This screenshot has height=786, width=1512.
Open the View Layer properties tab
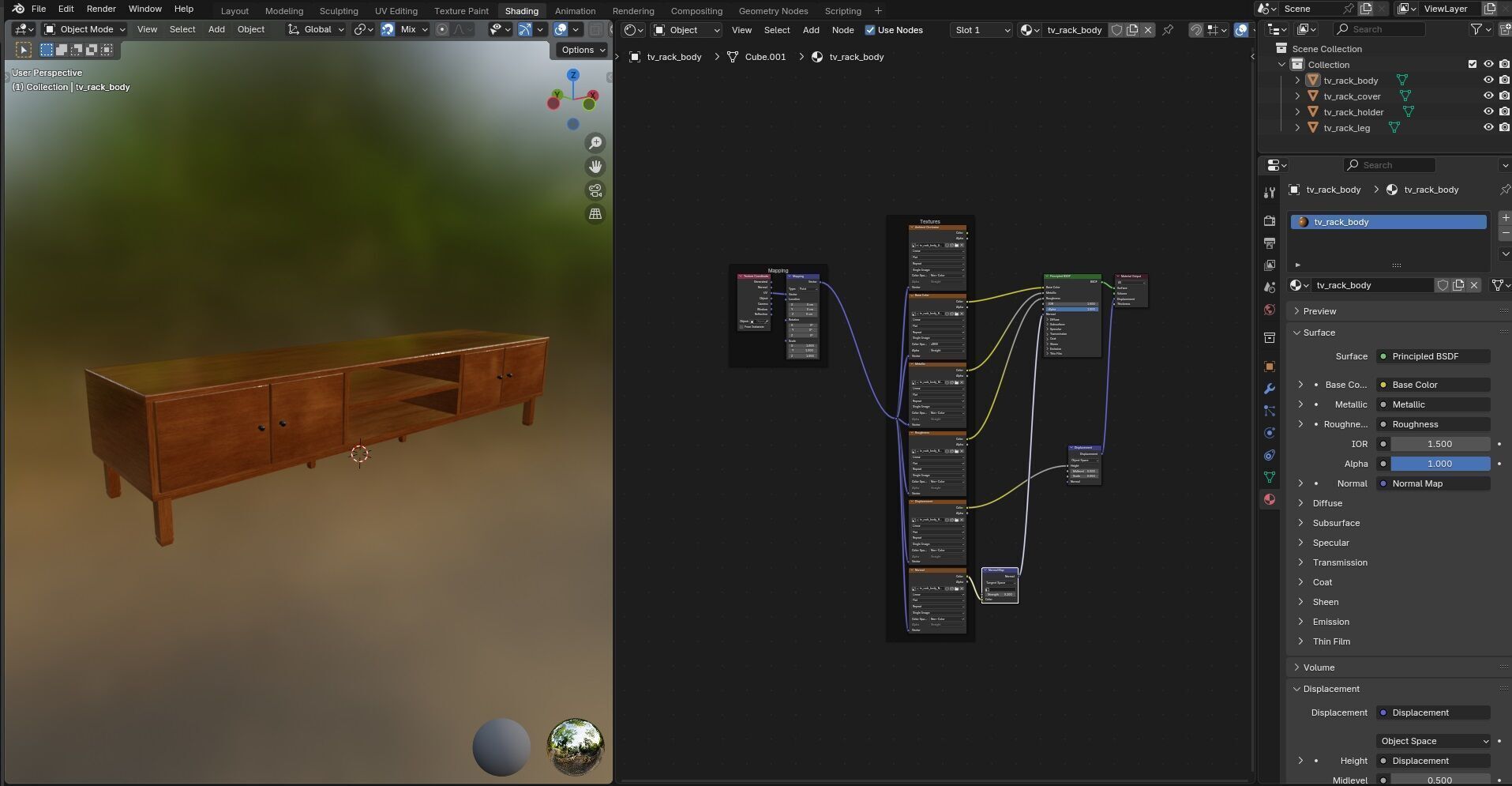1270,265
